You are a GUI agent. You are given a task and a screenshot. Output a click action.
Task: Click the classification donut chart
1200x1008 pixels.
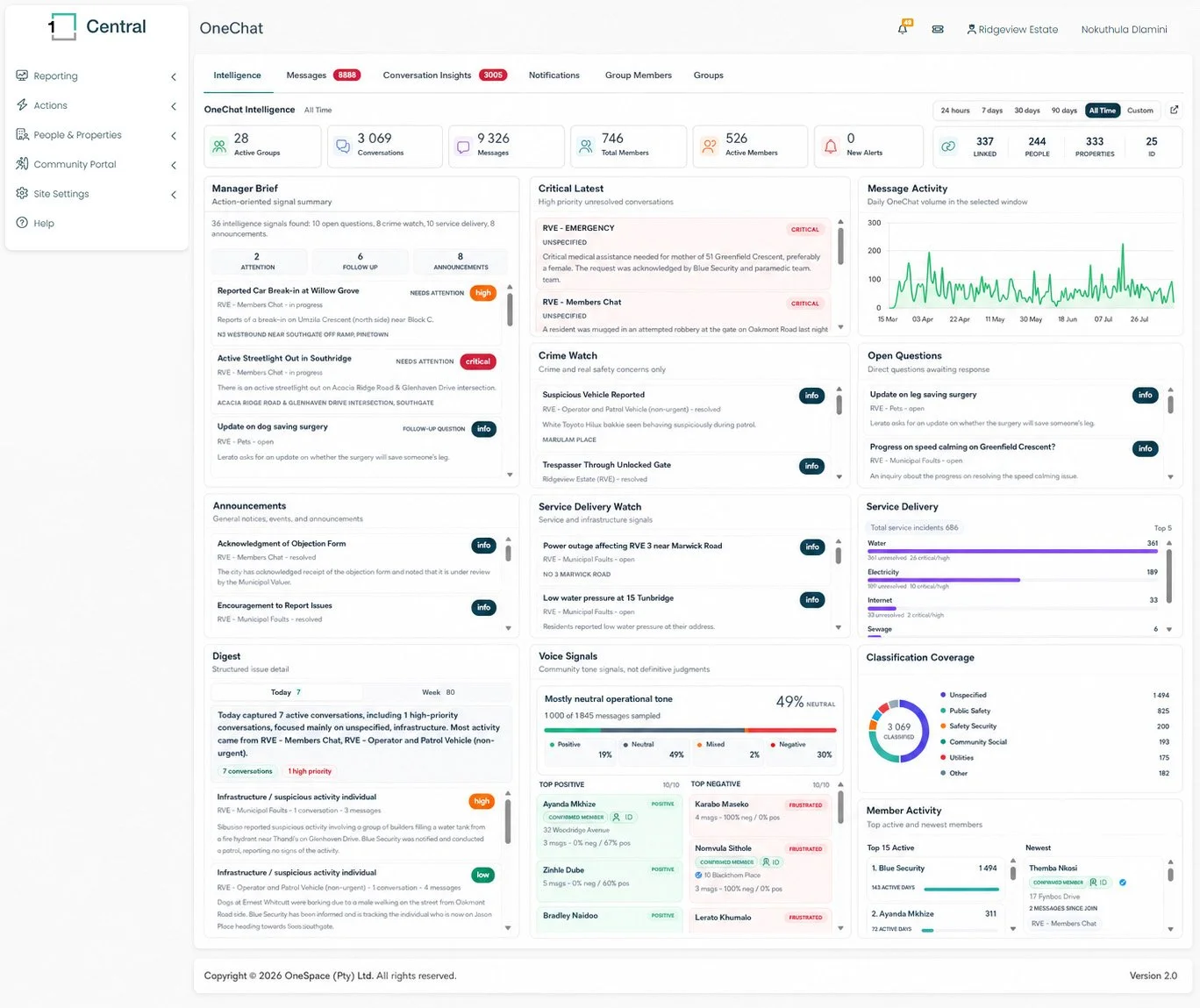pos(898,730)
